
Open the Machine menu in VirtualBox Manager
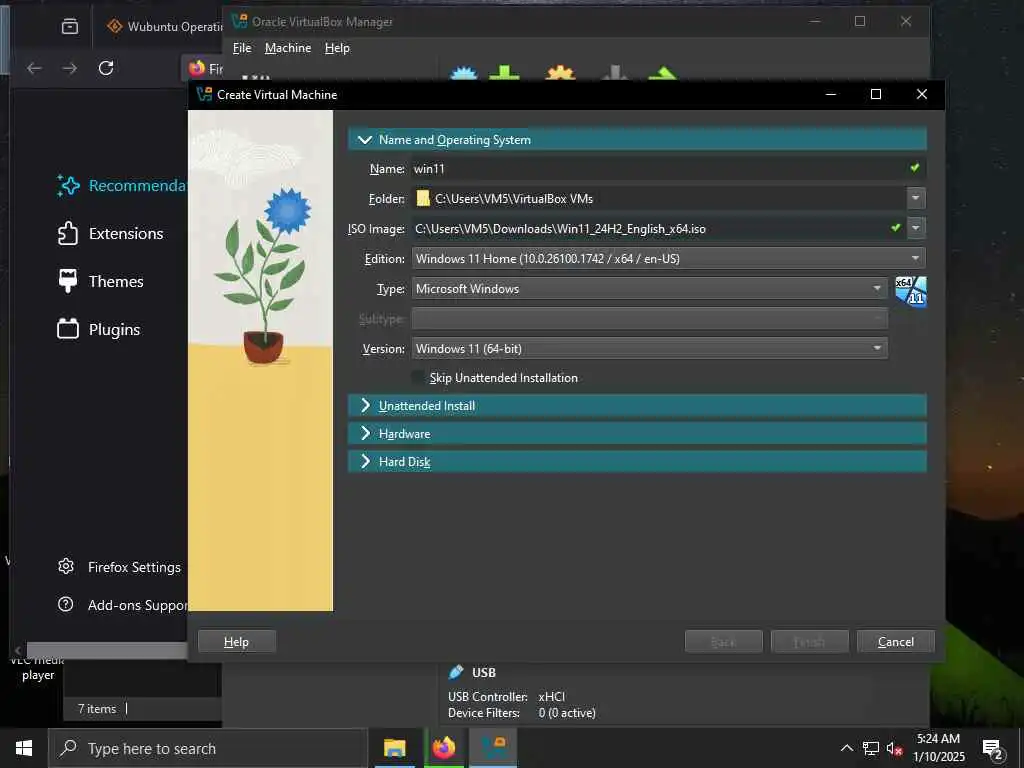click(288, 48)
